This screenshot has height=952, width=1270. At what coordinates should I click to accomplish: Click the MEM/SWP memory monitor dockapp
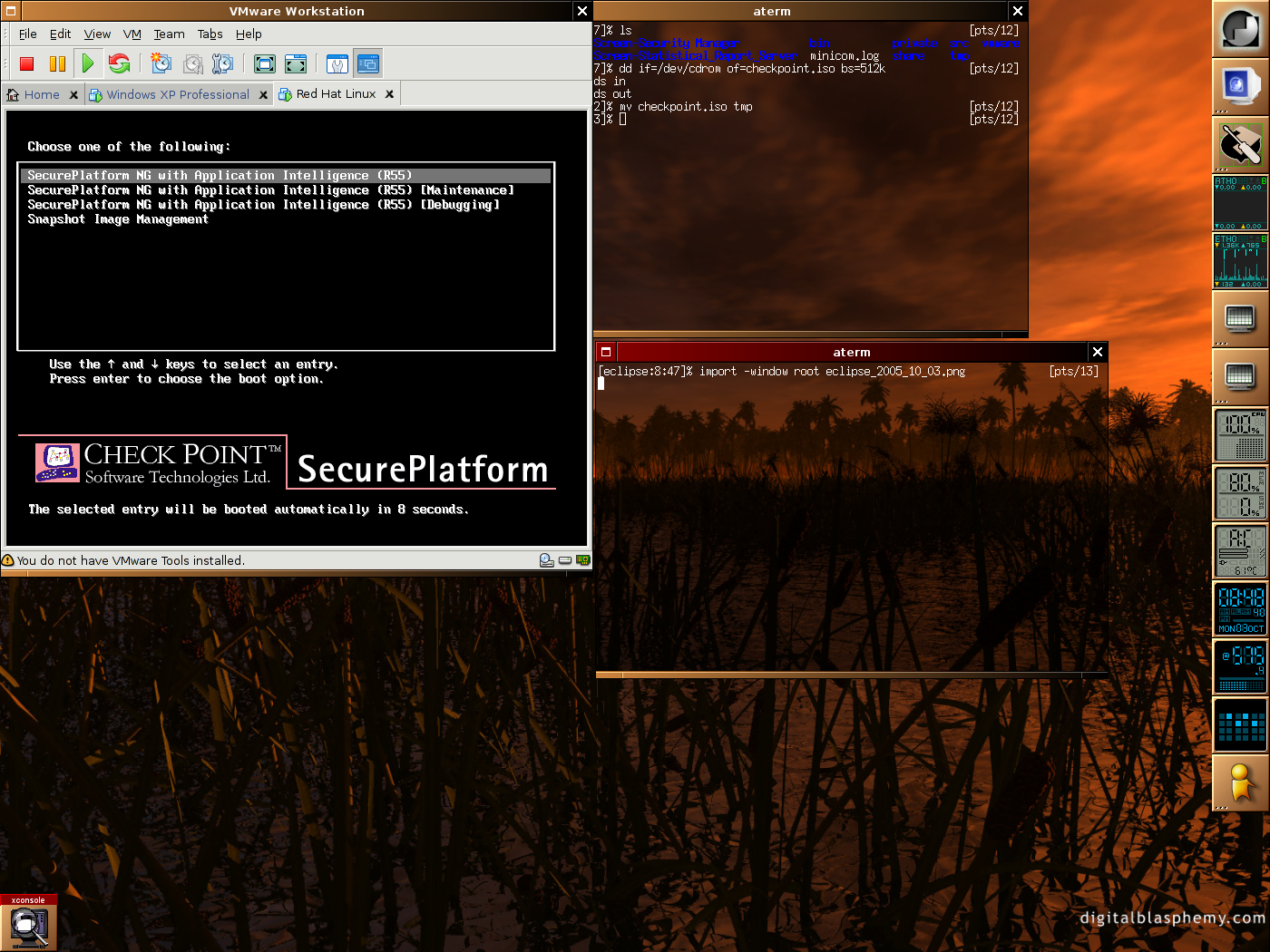1241,493
